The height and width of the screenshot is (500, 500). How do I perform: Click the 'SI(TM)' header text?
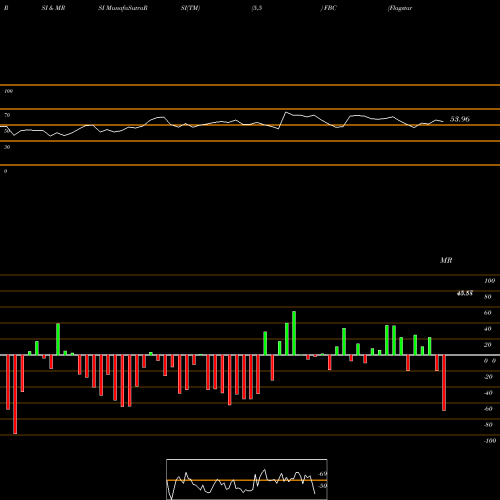190,8
